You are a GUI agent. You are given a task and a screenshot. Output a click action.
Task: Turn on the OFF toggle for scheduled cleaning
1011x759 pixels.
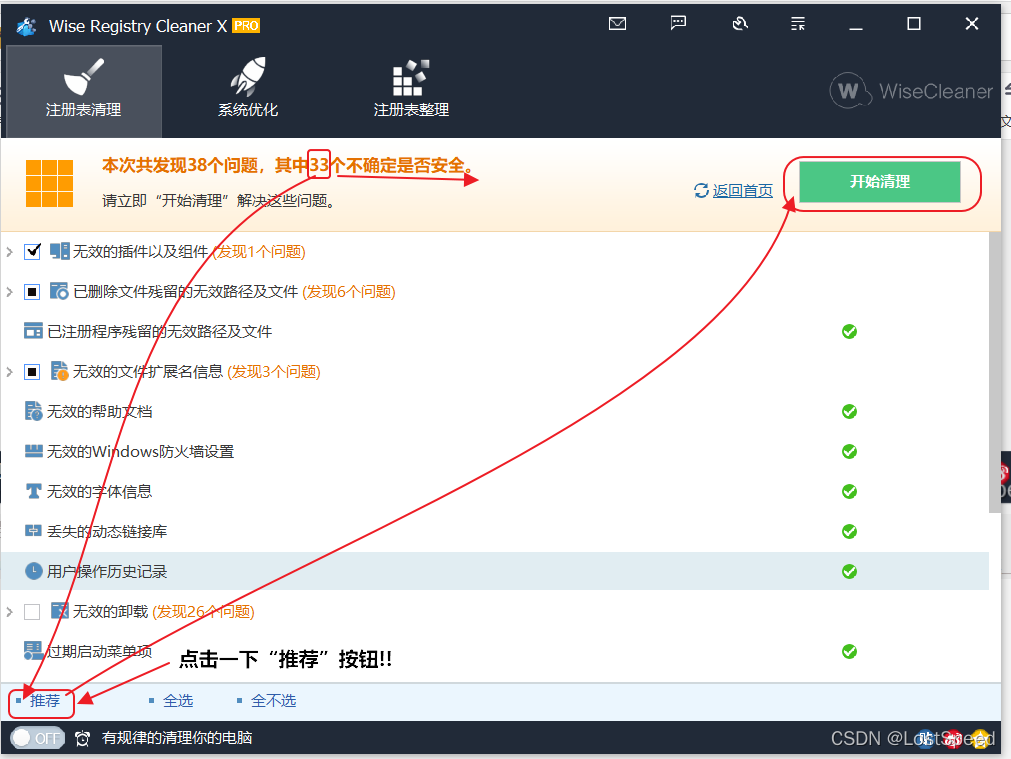tap(37, 738)
